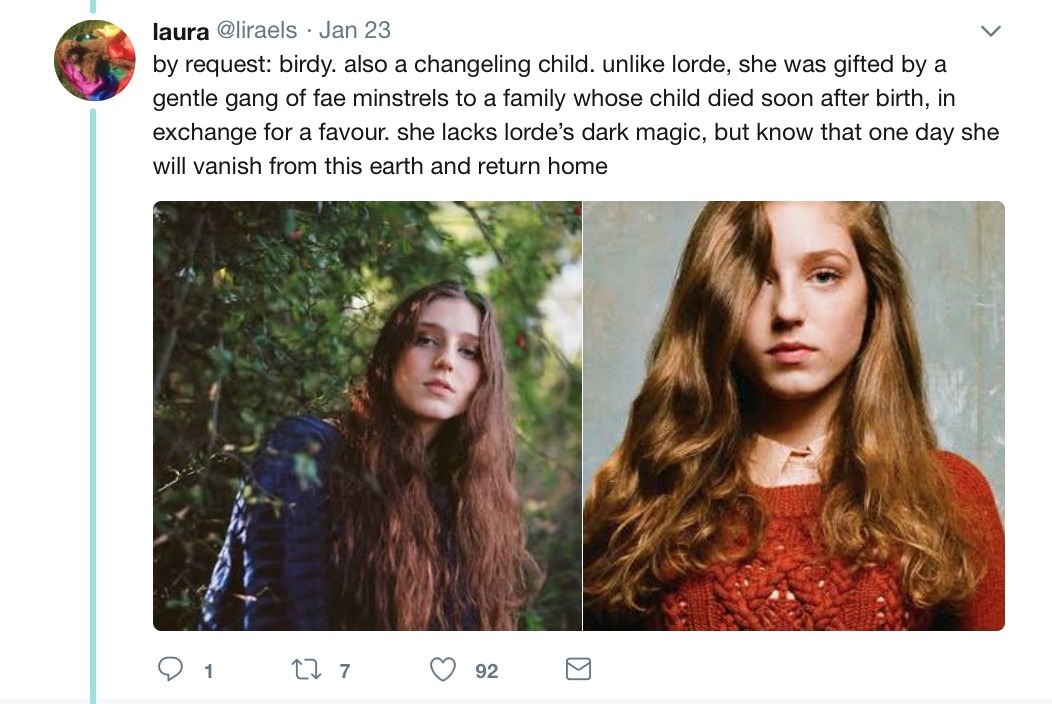The height and width of the screenshot is (704, 1052).
Task: Click the tweet line starting "exchange for a favour"
Action: tap(575, 133)
